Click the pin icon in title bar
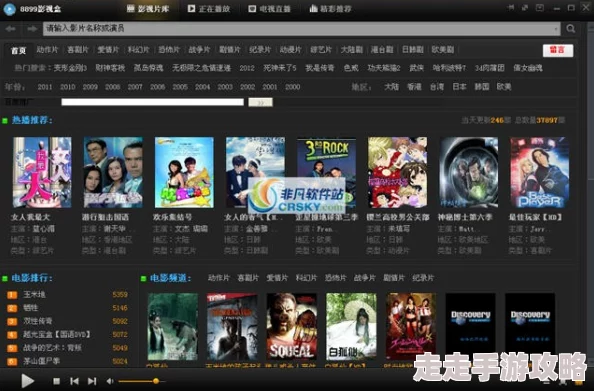 pos(510,8)
